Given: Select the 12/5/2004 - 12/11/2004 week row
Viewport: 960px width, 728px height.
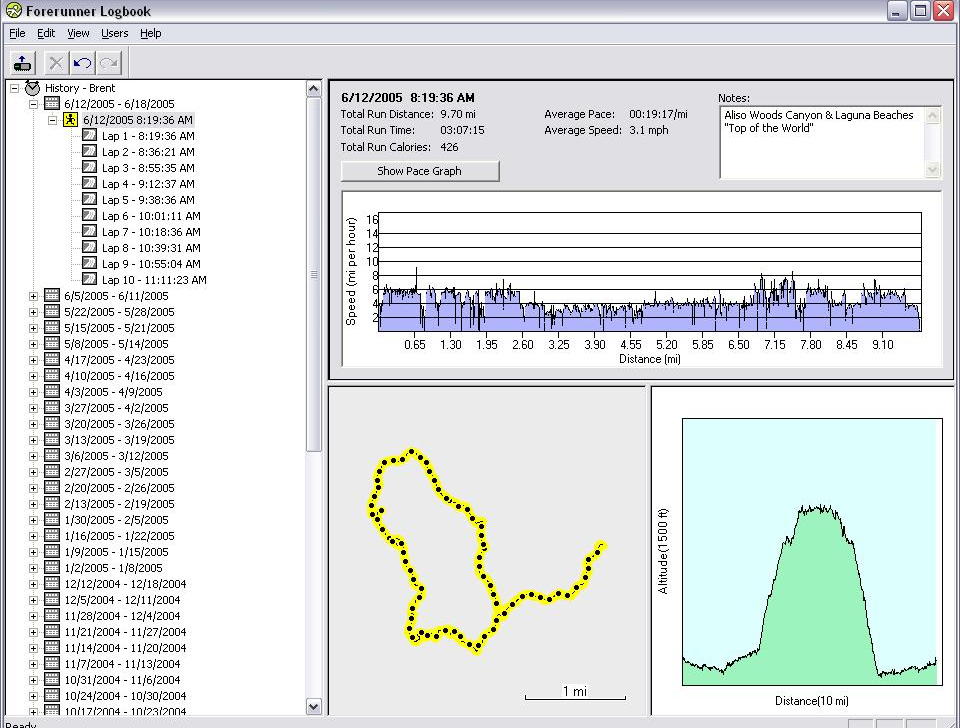Looking at the screenshot, I should pos(122,600).
